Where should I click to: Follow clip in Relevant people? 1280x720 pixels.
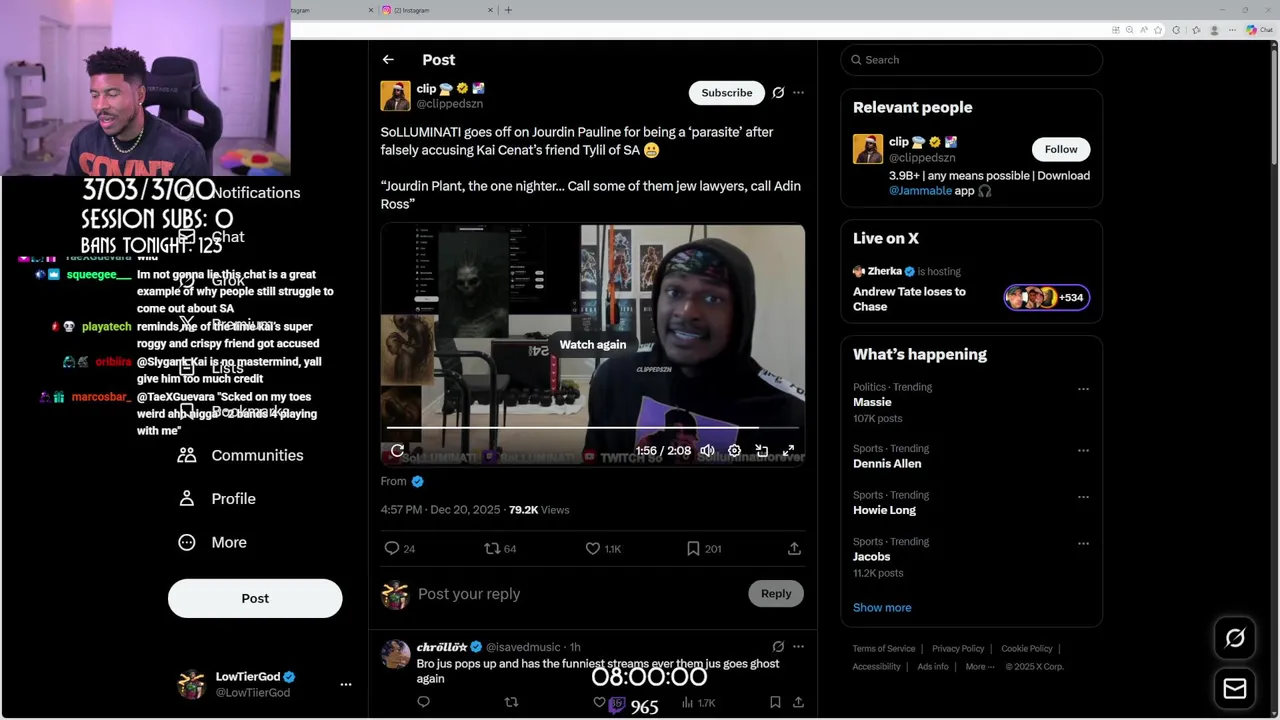1061,149
